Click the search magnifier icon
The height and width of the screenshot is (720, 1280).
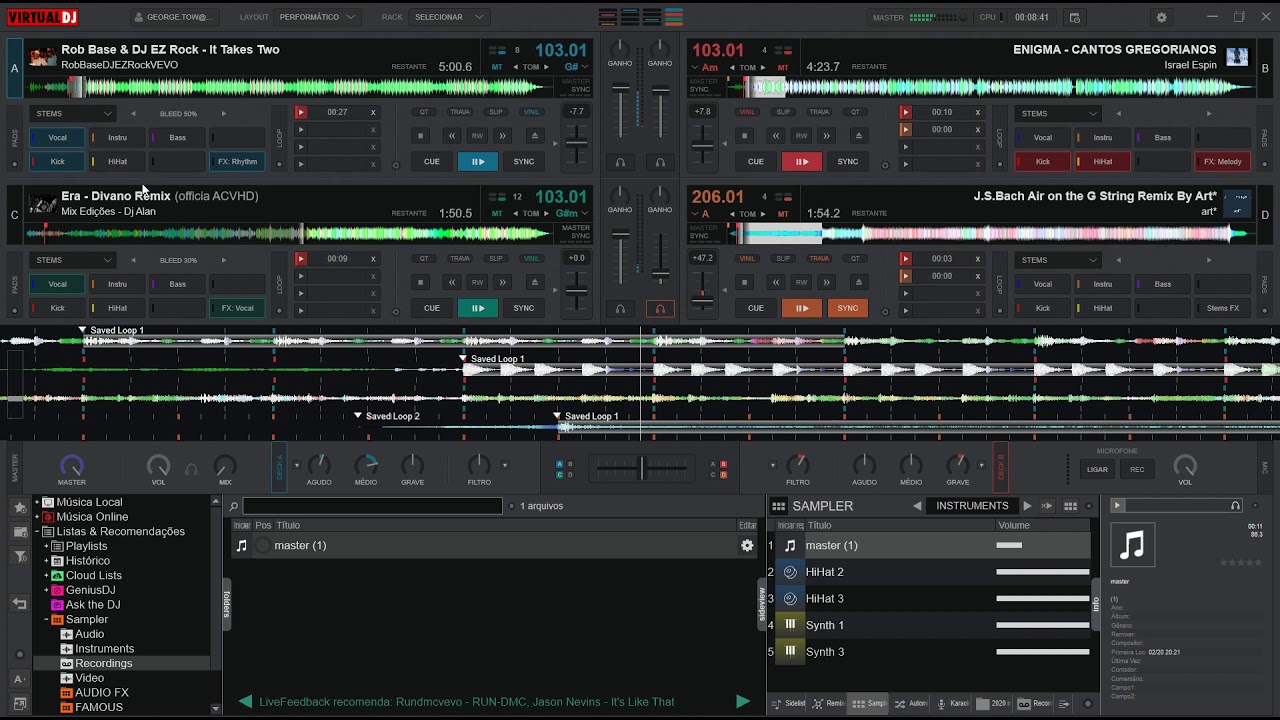pyautogui.click(x=233, y=506)
